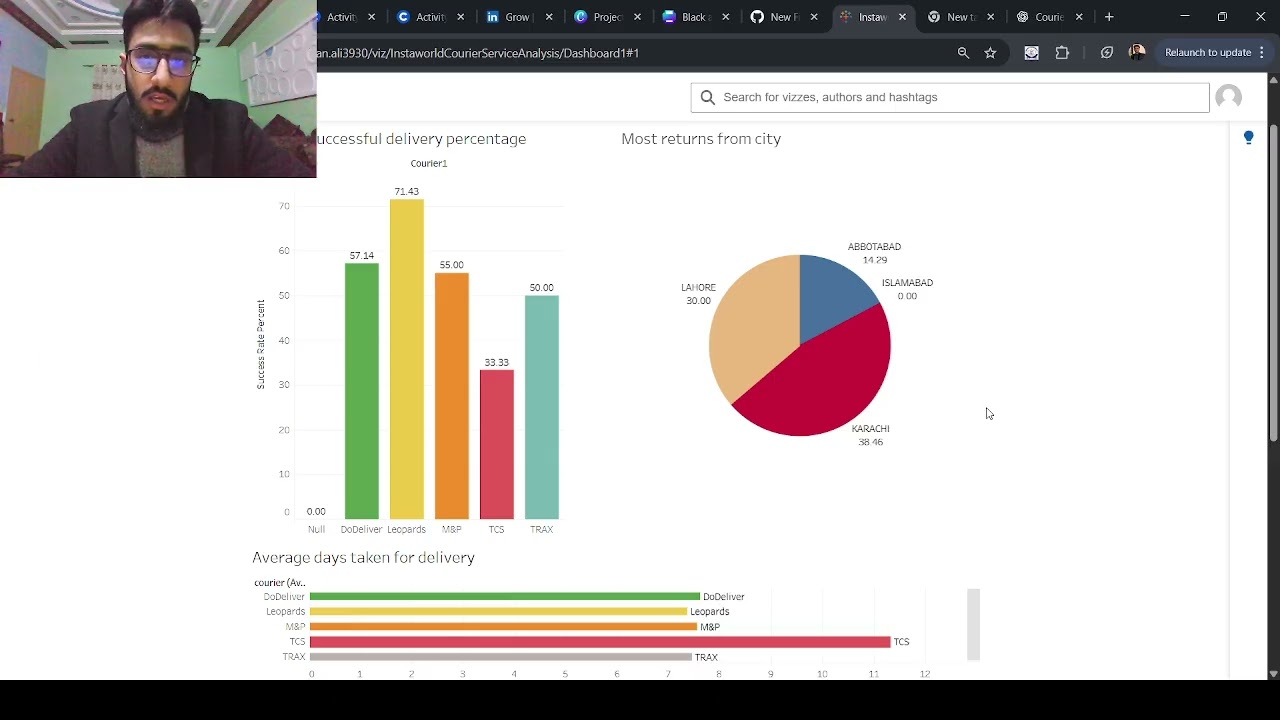Click the page vertical scrollbar thumb
The width and height of the screenshot is (1280, 720).
(1273, 282)
